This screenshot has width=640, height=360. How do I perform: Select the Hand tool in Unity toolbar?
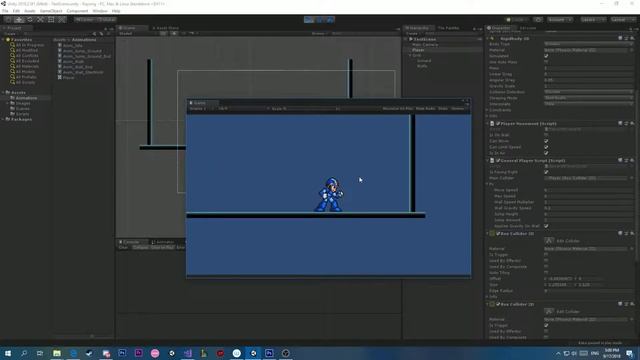(8, 19)
